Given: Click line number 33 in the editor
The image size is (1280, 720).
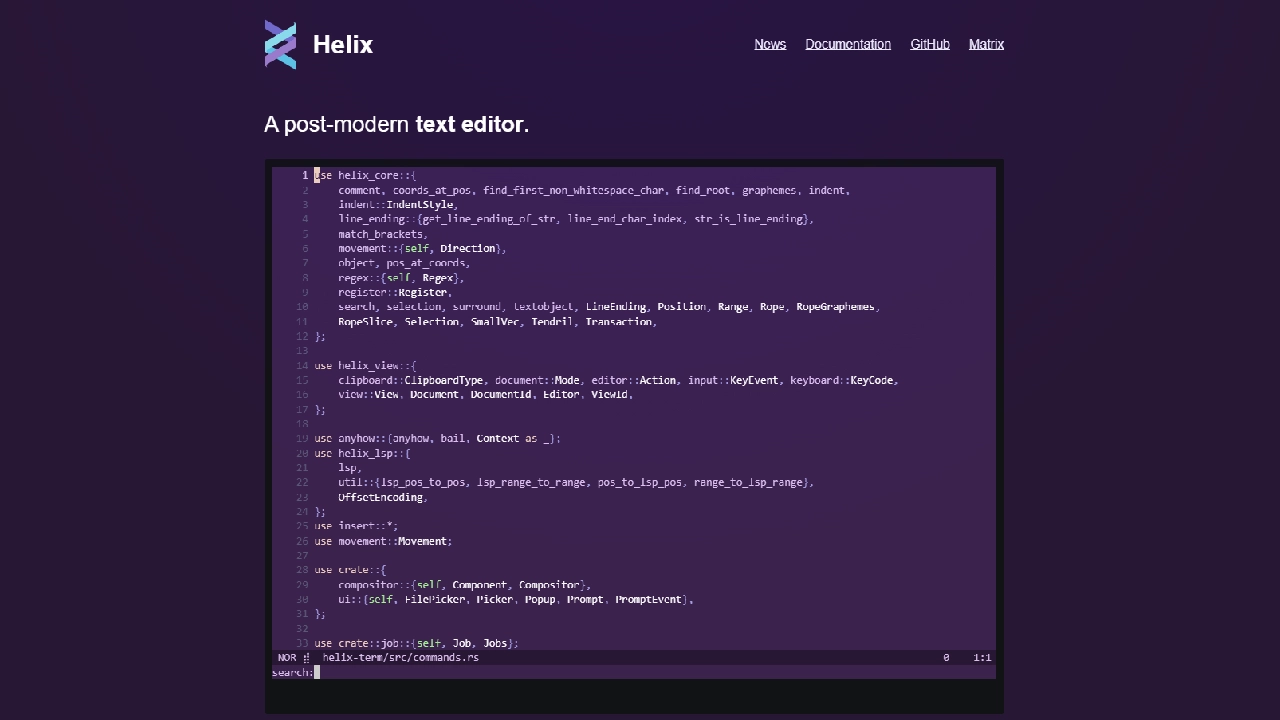Looking at the screenshot, I should [x=303, y=643].
